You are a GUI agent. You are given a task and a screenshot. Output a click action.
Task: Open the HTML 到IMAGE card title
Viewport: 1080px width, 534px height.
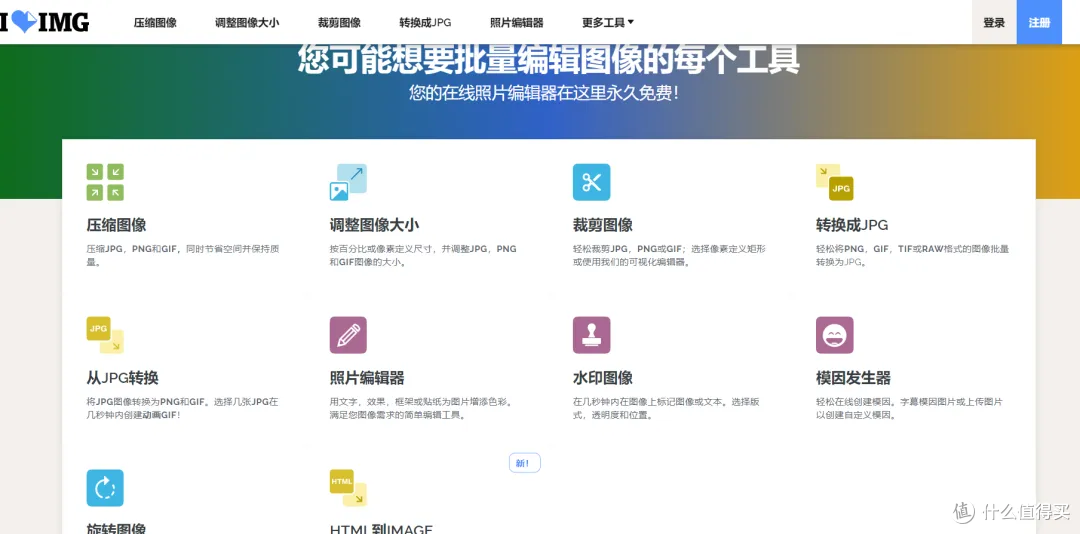coord(381,528)
